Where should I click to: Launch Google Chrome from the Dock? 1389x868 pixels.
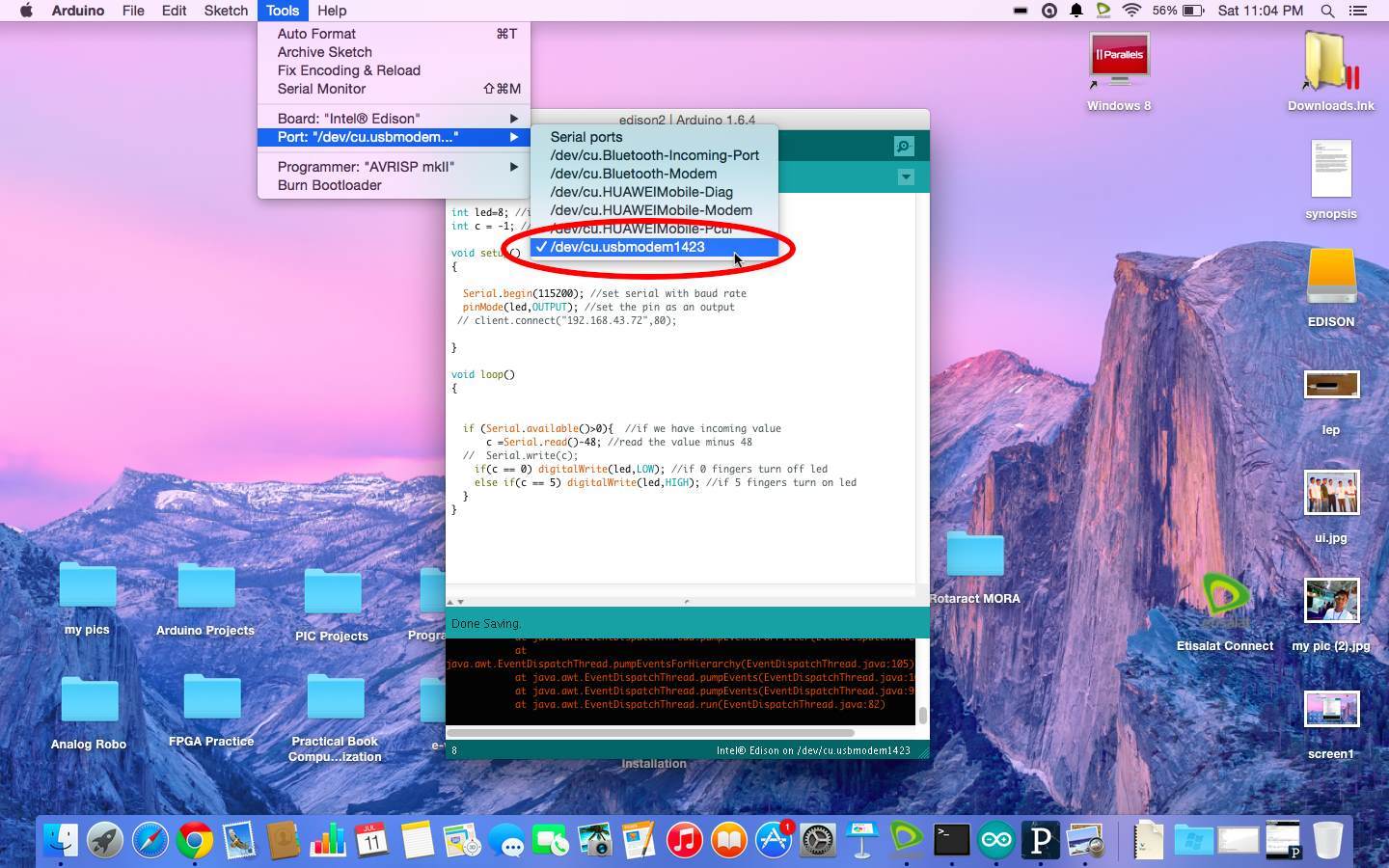194,840
